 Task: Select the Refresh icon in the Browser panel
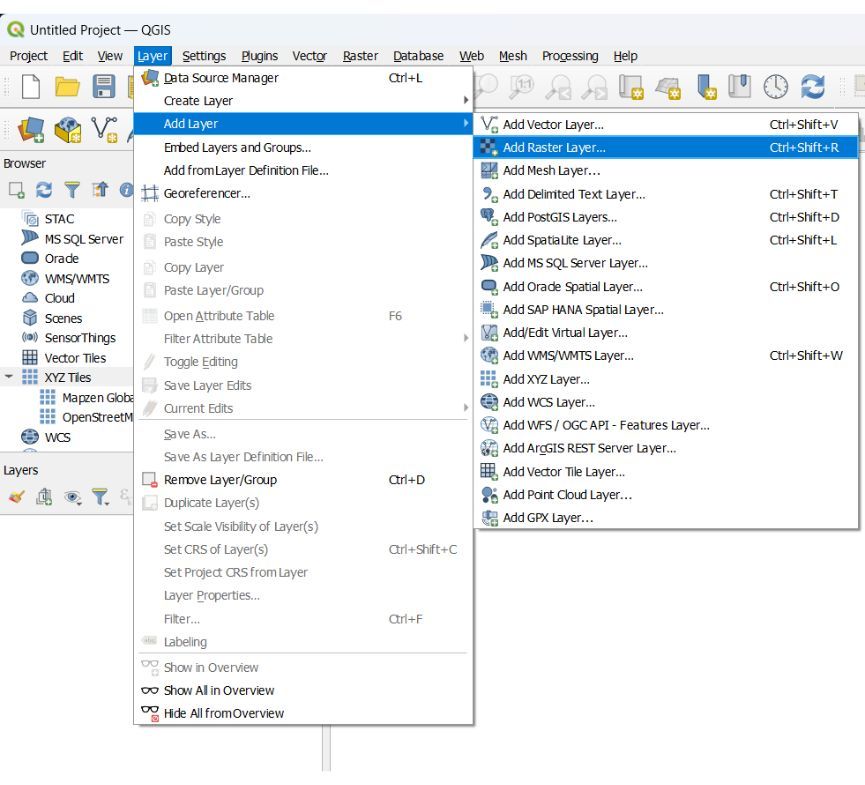tap(45, 188)
